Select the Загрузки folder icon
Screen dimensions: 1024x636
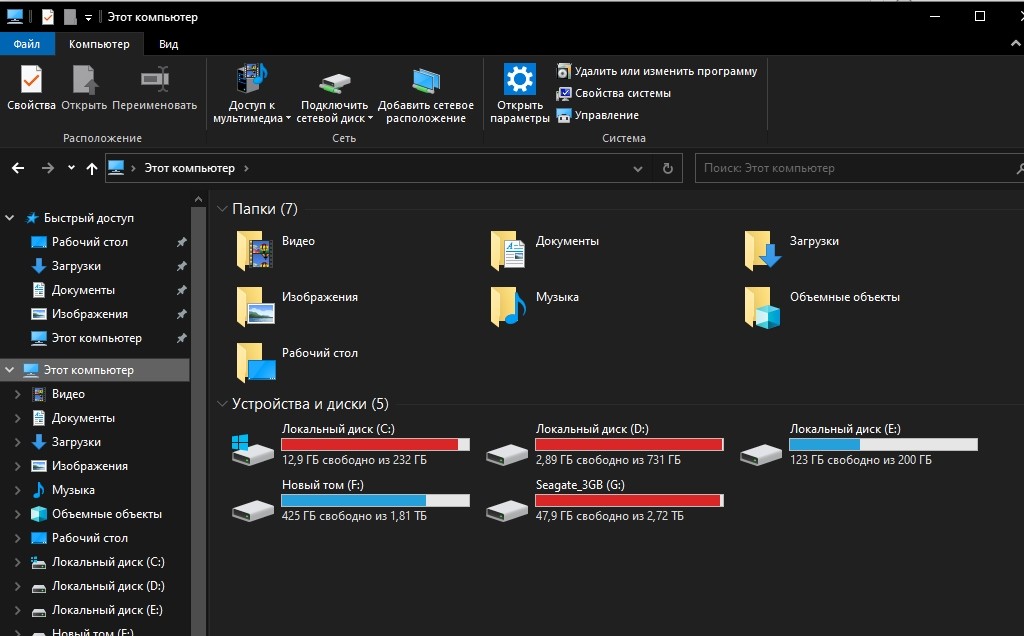coord(763,250)
